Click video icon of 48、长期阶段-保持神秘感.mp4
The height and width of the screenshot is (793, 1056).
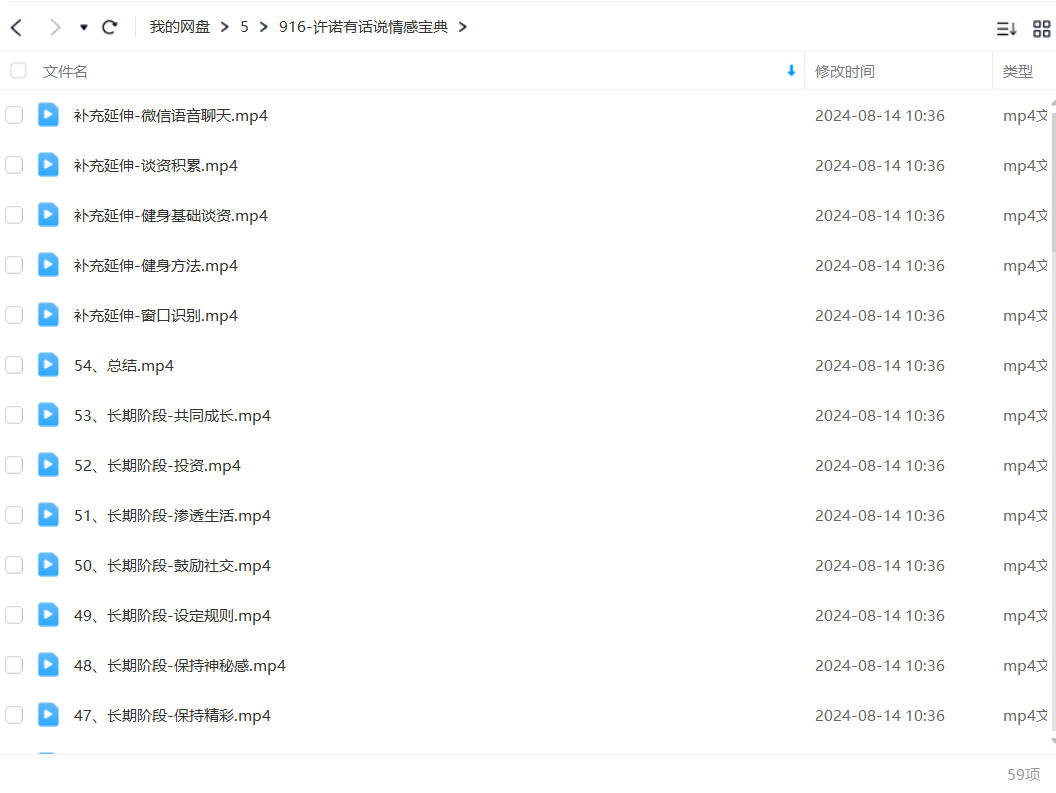pos(48,665)
